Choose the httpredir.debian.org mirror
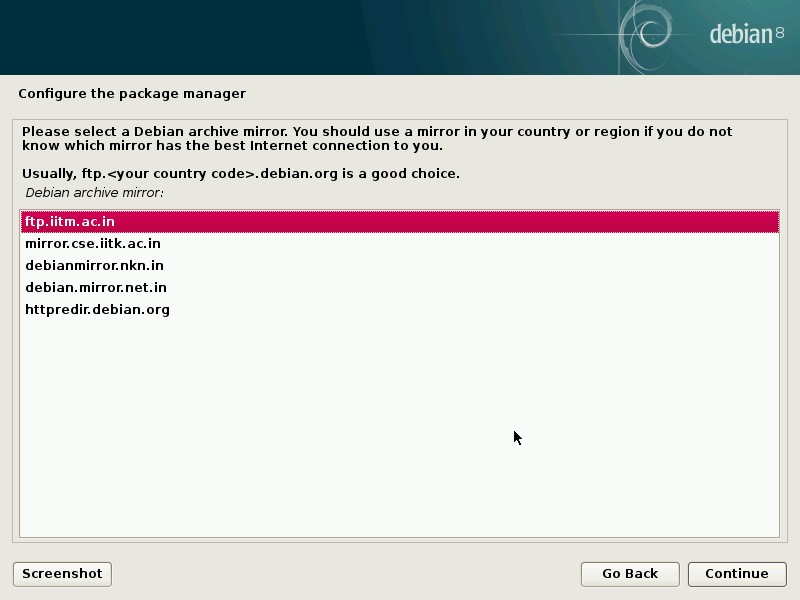800x600 pixels. coord(400,310)
